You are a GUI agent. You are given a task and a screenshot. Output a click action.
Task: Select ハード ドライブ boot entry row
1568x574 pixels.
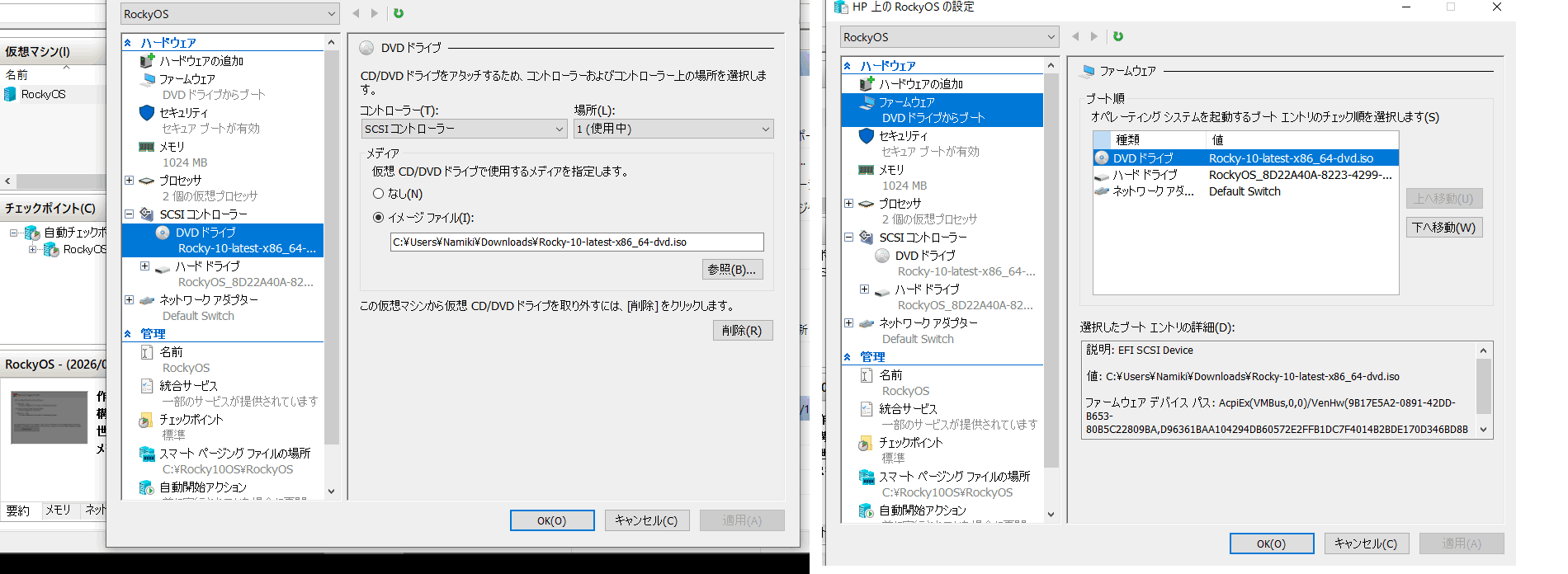1246,175
